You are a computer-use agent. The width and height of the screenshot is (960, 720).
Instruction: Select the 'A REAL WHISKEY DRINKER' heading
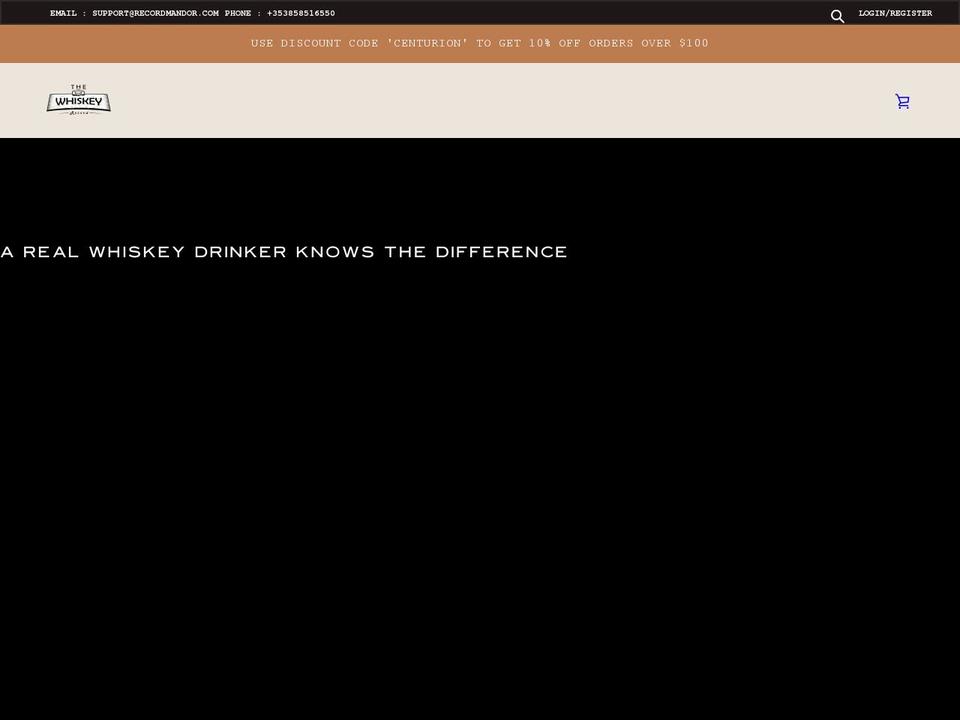285,252
